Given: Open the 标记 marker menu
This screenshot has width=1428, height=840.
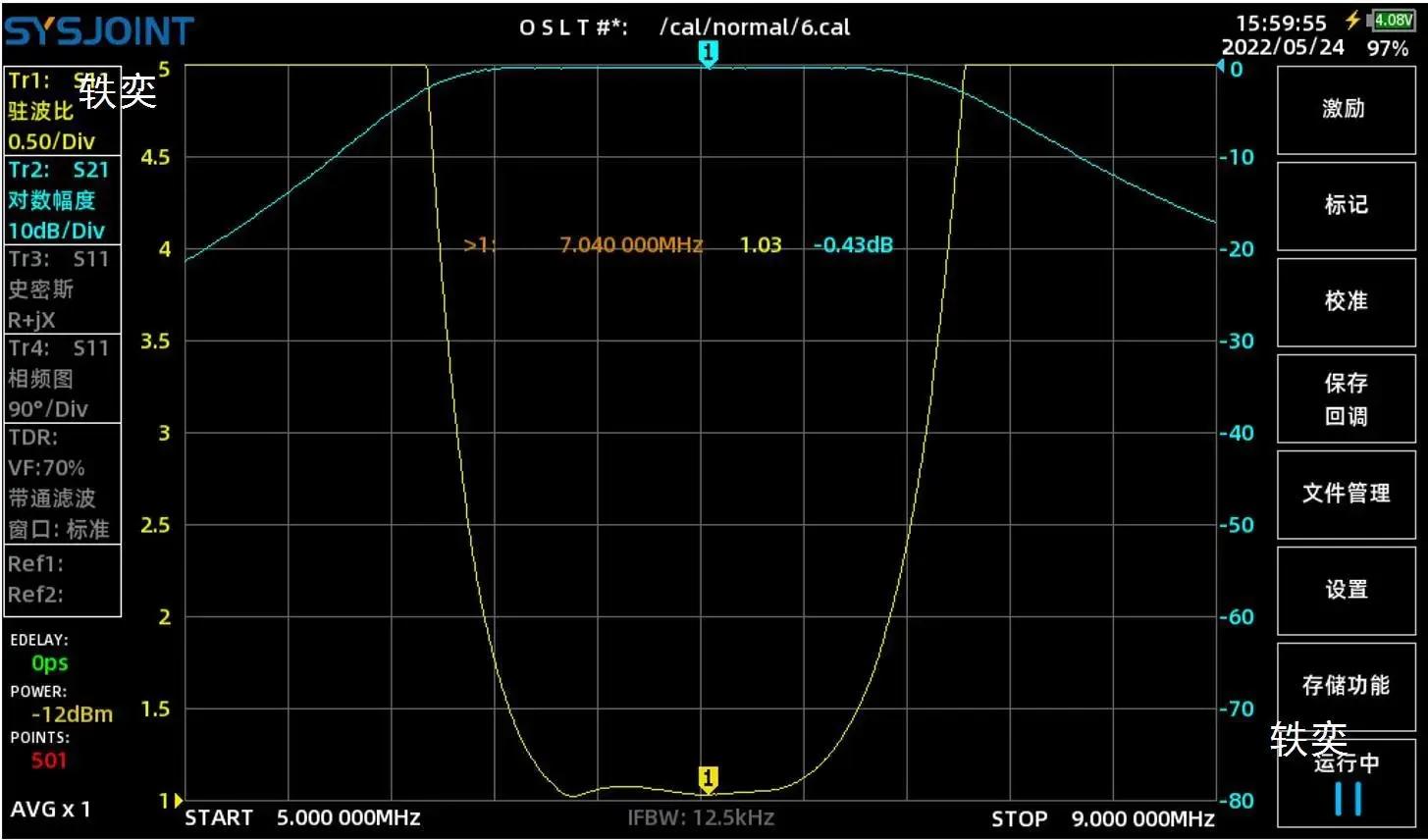Looking at the screenshot, I should click(1347, 204).
